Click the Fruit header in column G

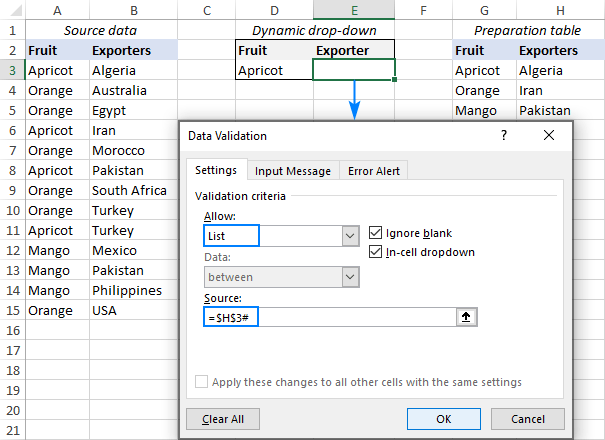484,50
